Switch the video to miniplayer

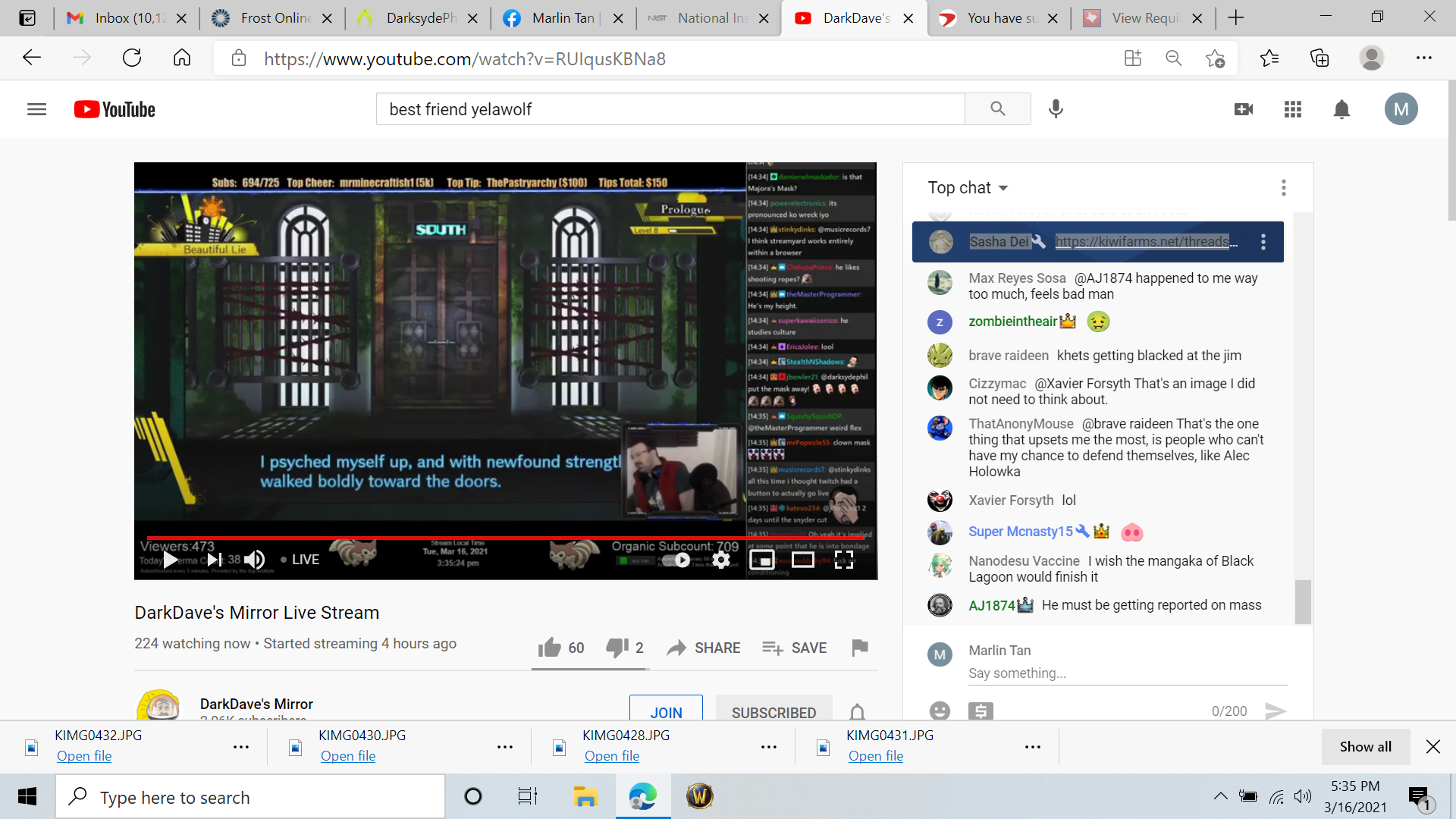[762, 560]
